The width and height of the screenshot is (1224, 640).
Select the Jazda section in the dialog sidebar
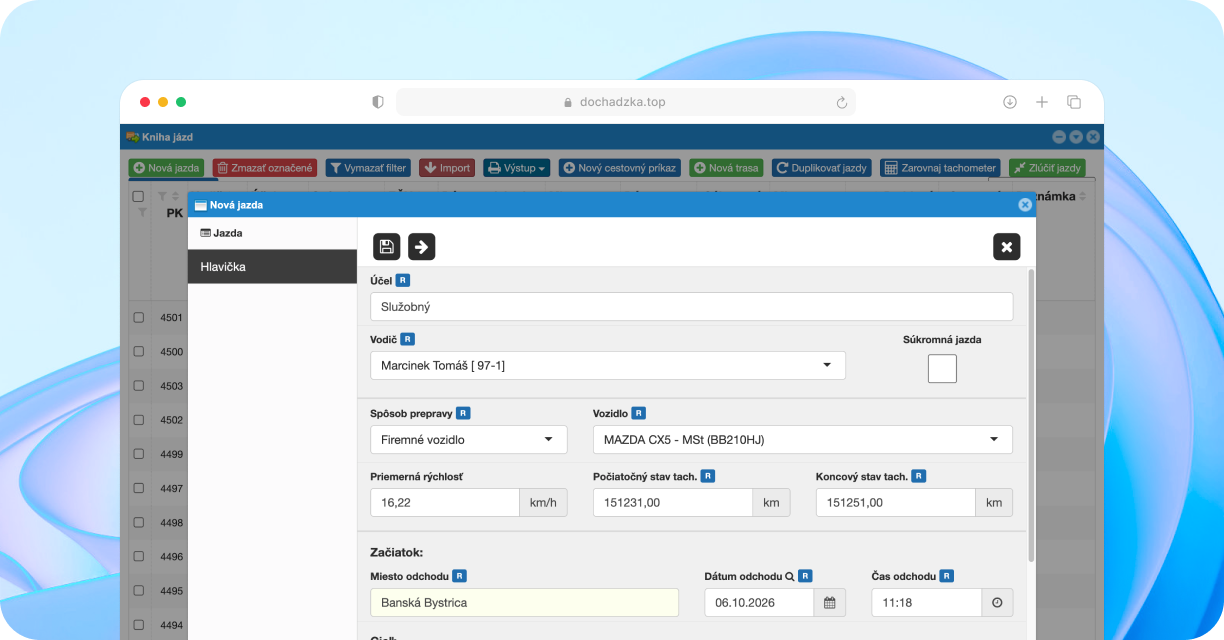pos(272,233)
